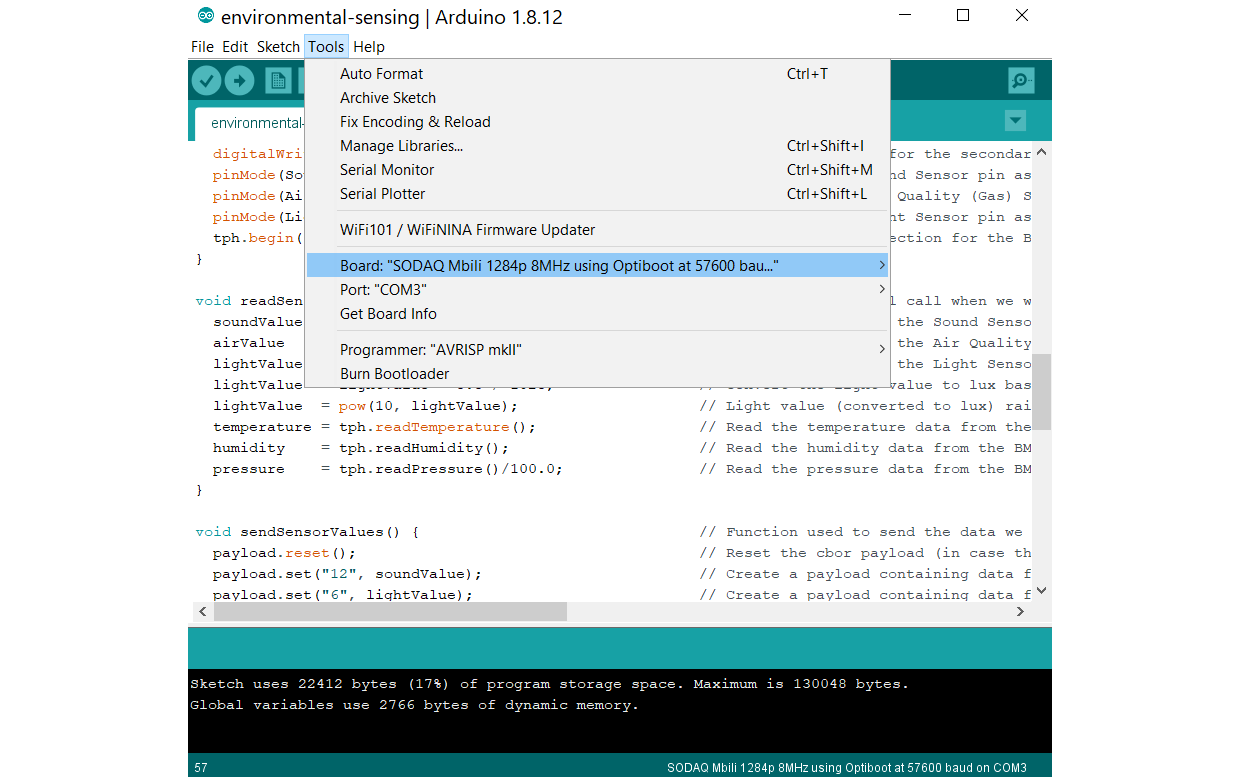This screenshot has height=780, width=1257.
Task: Click code line 'payload.set("6", lightValue);'
Action: 343,595
